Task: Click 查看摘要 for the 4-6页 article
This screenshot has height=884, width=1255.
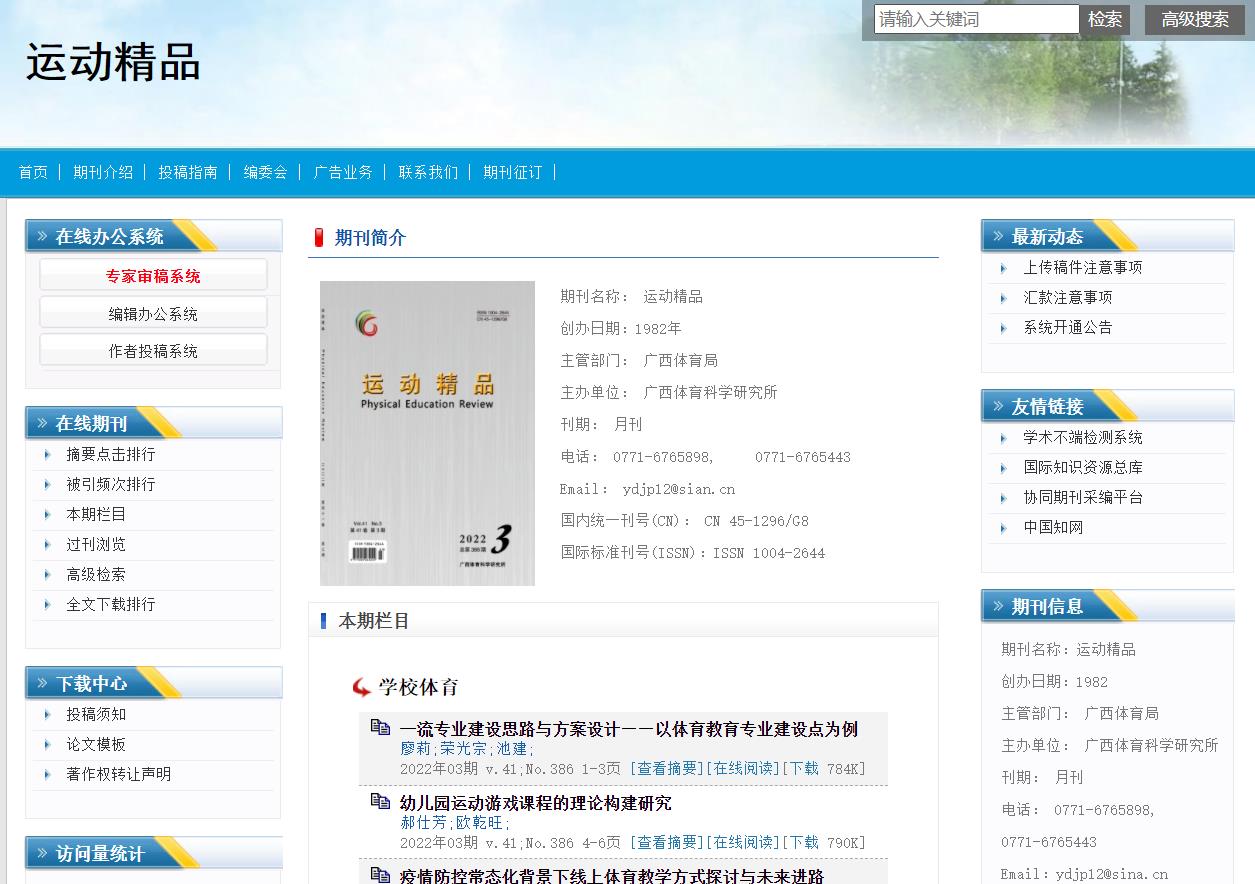Action: [x=667, y=843]
